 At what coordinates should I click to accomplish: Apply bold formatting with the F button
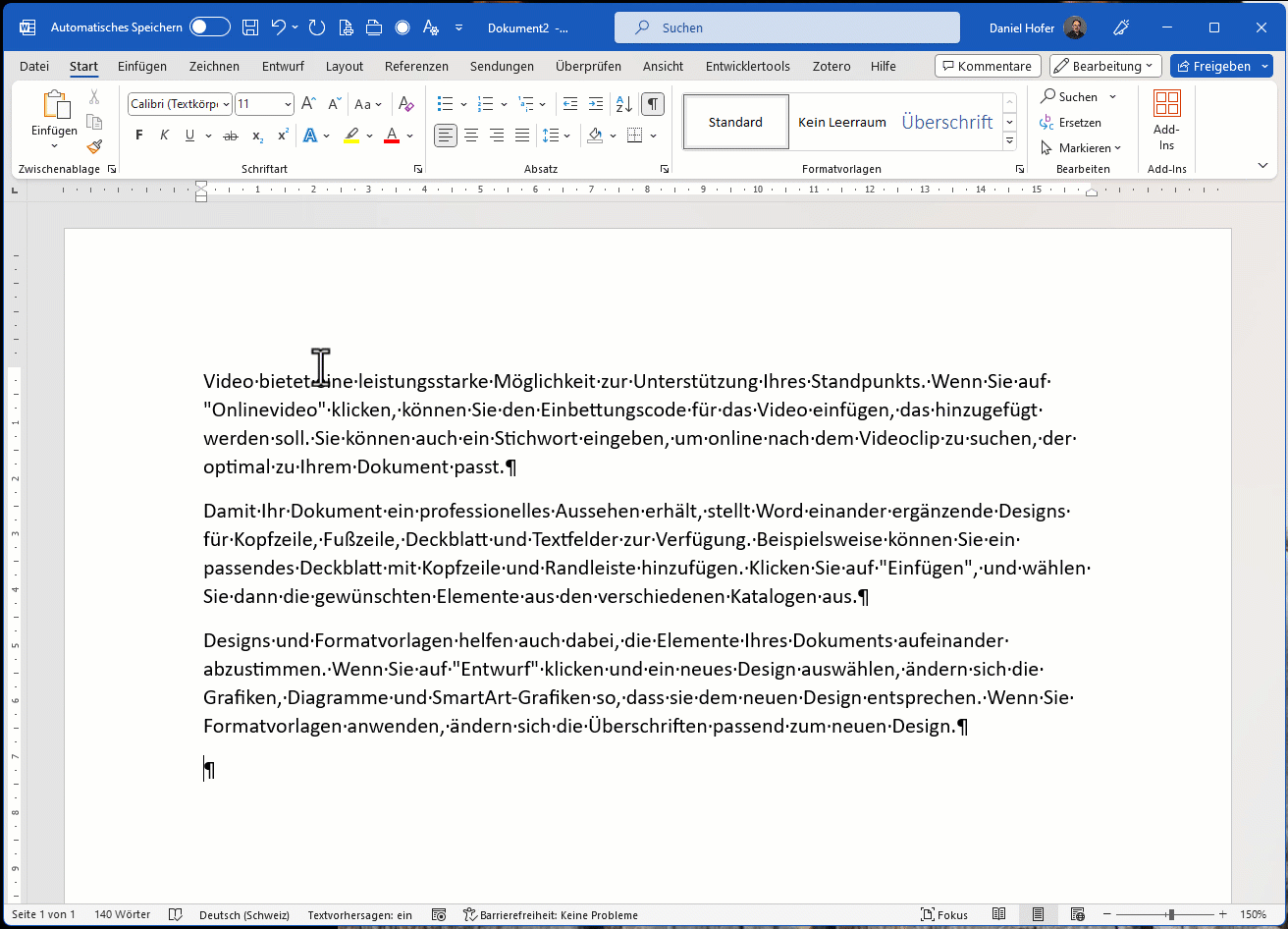tap(138, 136)
